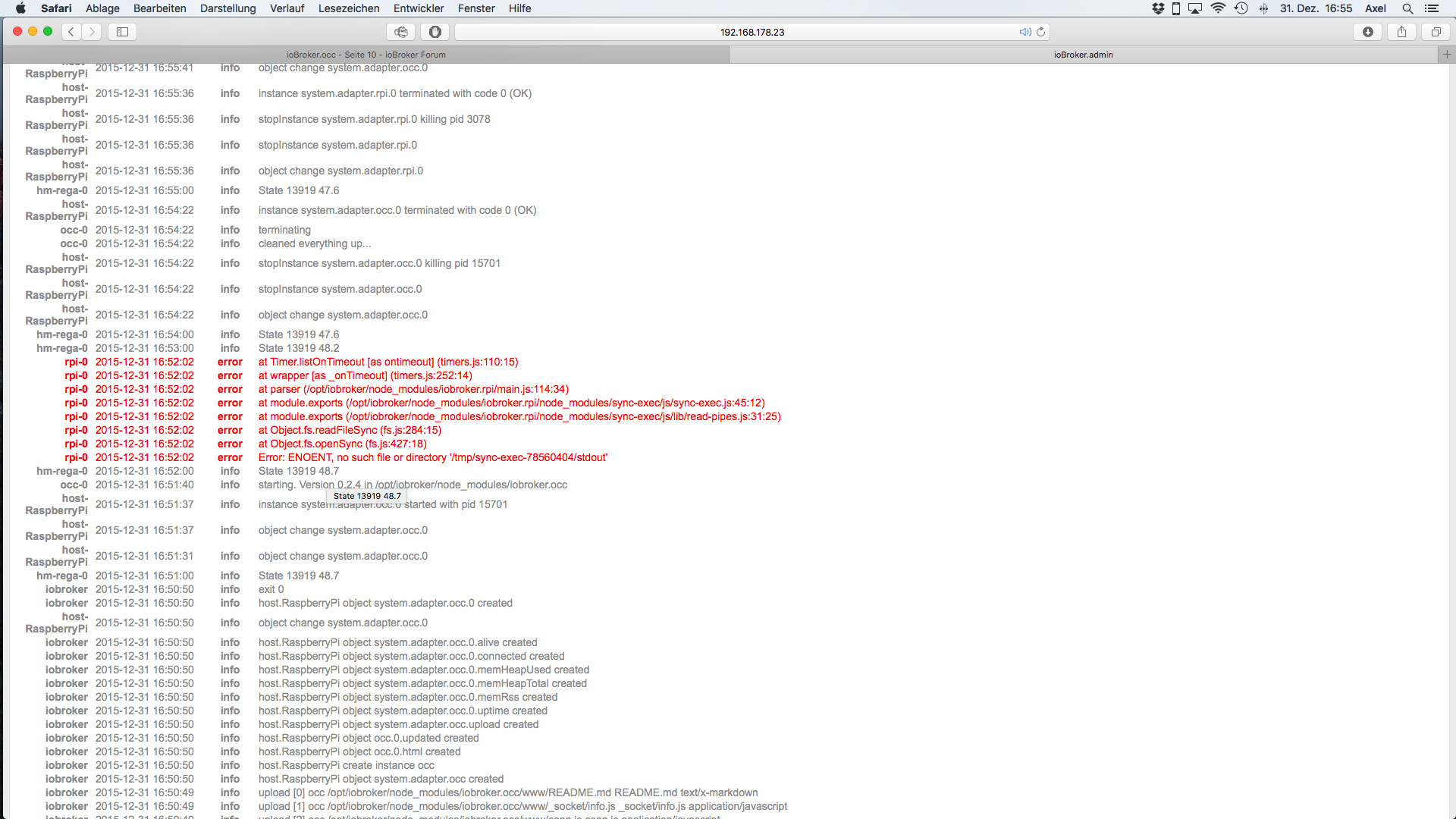Screen dimensions: 1456x819
Task: Open the Downloads toolbar button
Action: 1368,32
